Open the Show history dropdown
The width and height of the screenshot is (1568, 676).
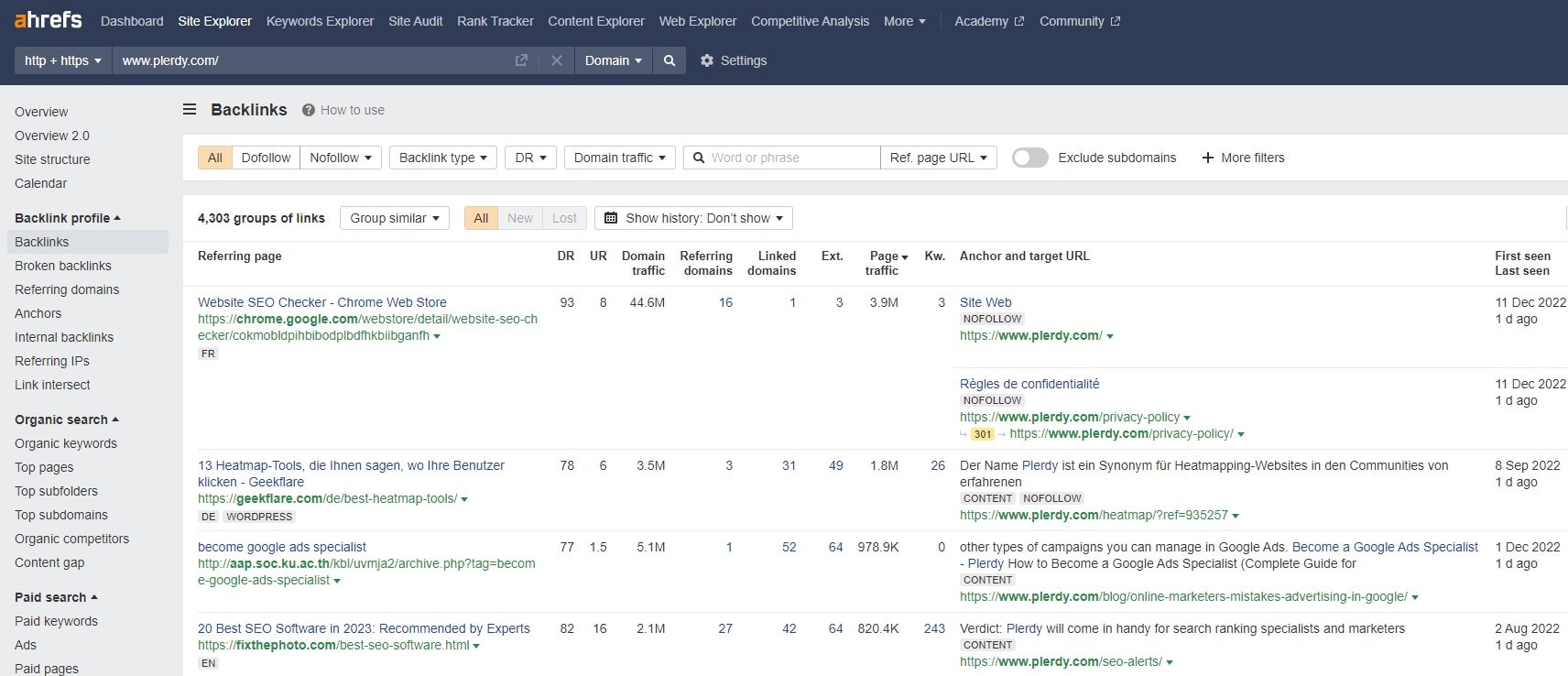(693, 218)
